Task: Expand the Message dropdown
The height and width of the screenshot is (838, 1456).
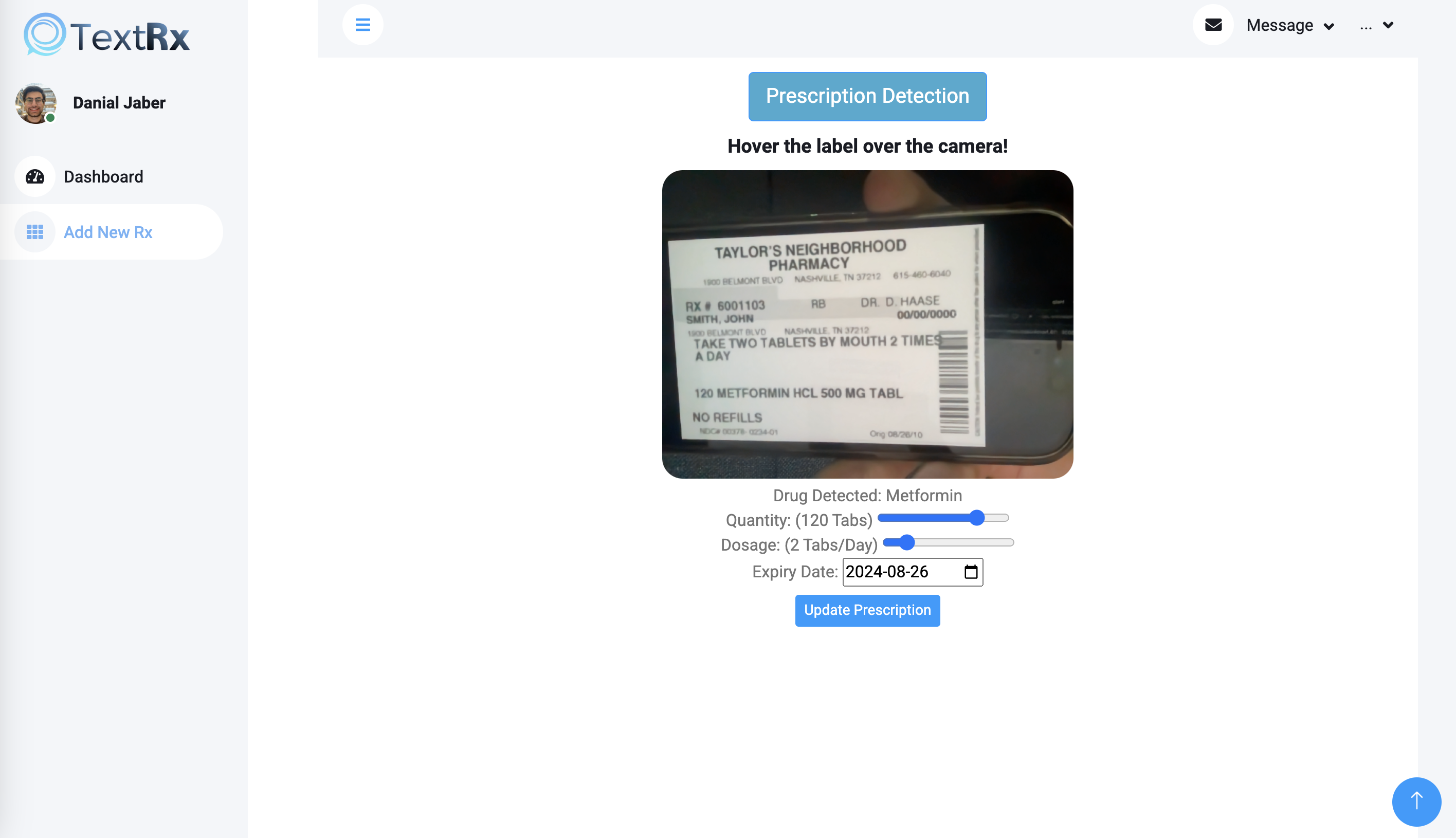Action: click(x=1290, y=25)
